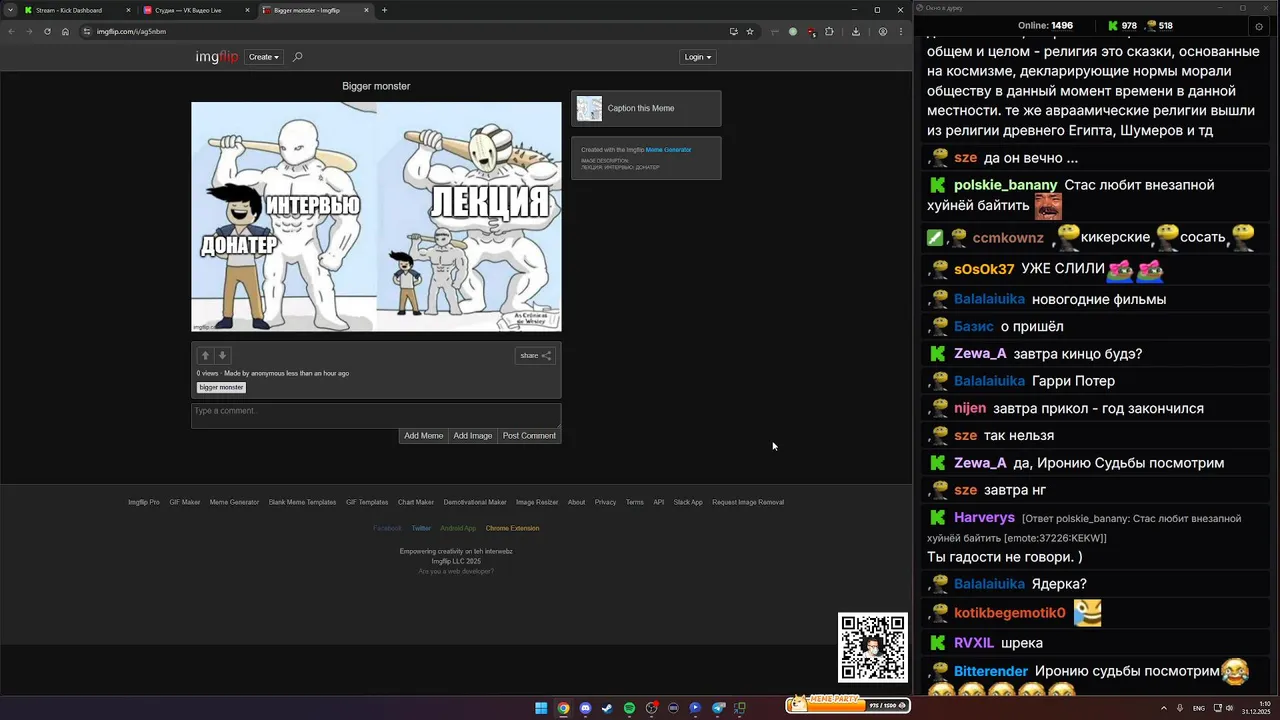Focus the Type a comment field
This screenshot has height=720, width=1280.
coord(376,414)
